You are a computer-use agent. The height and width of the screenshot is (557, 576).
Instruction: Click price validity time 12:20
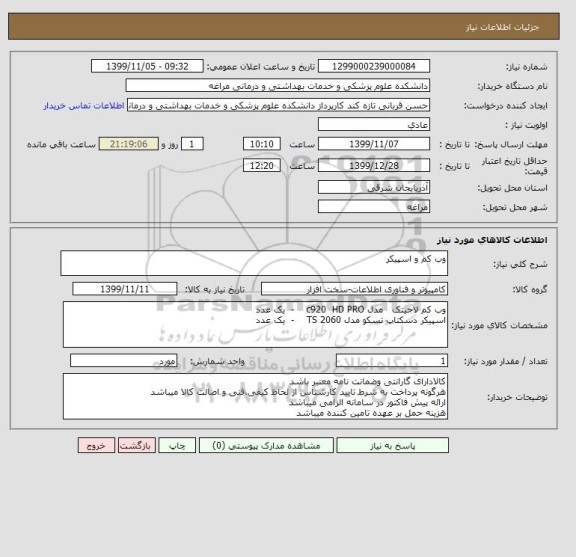(x=262, y=165)
